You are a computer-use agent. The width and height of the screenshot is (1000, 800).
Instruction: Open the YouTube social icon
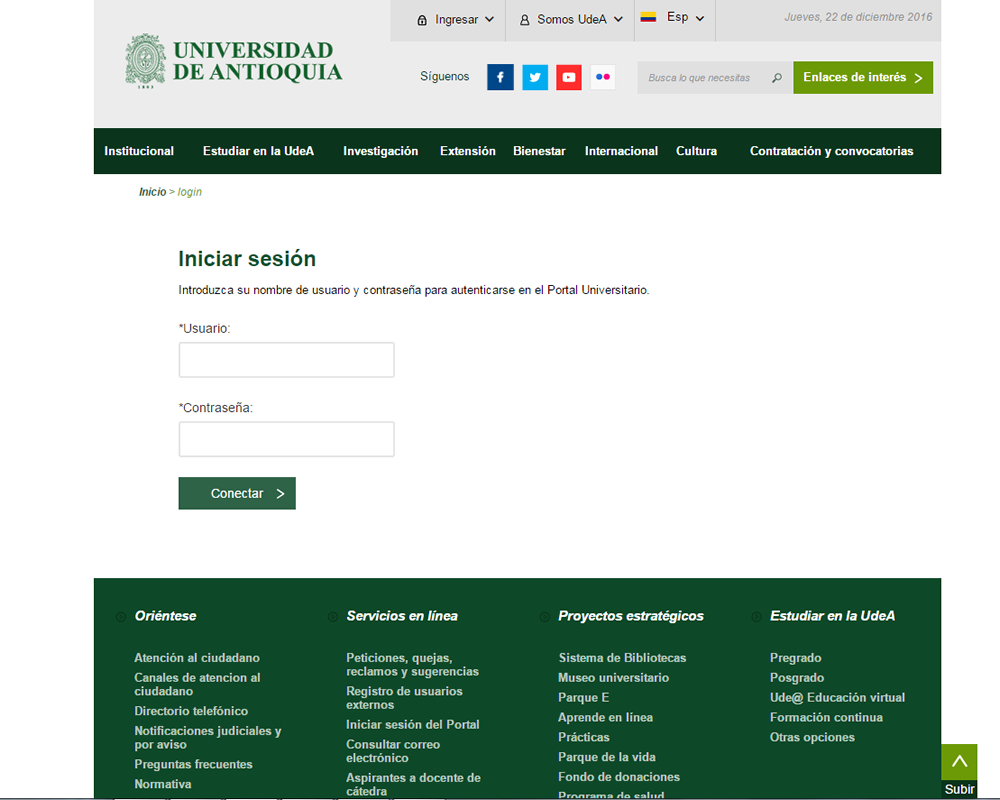(x=569, y=77)
